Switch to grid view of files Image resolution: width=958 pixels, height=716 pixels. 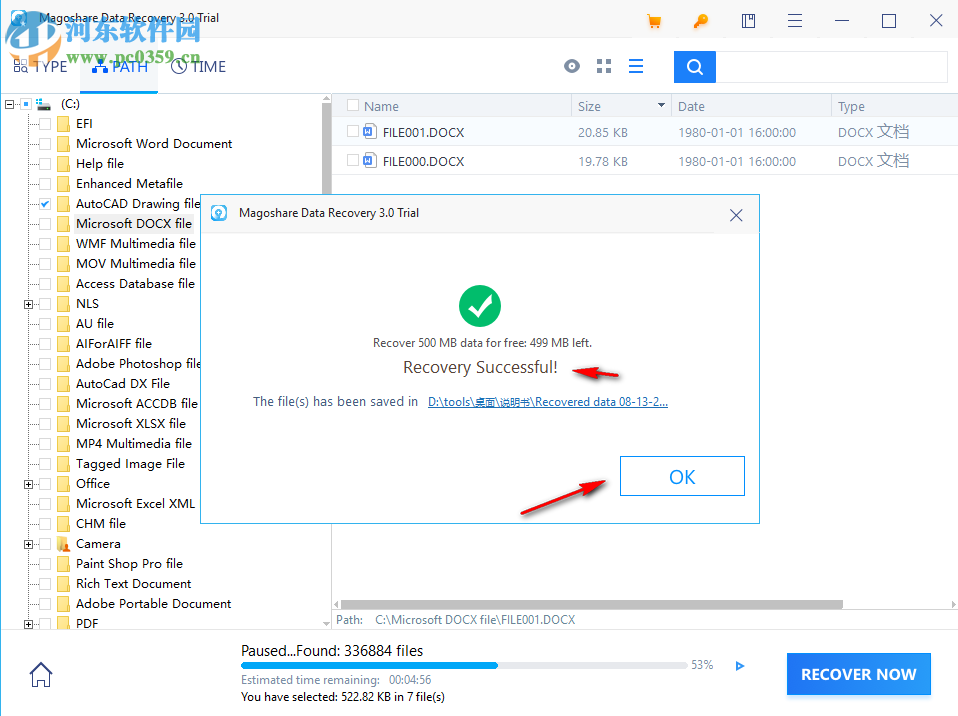603,66
